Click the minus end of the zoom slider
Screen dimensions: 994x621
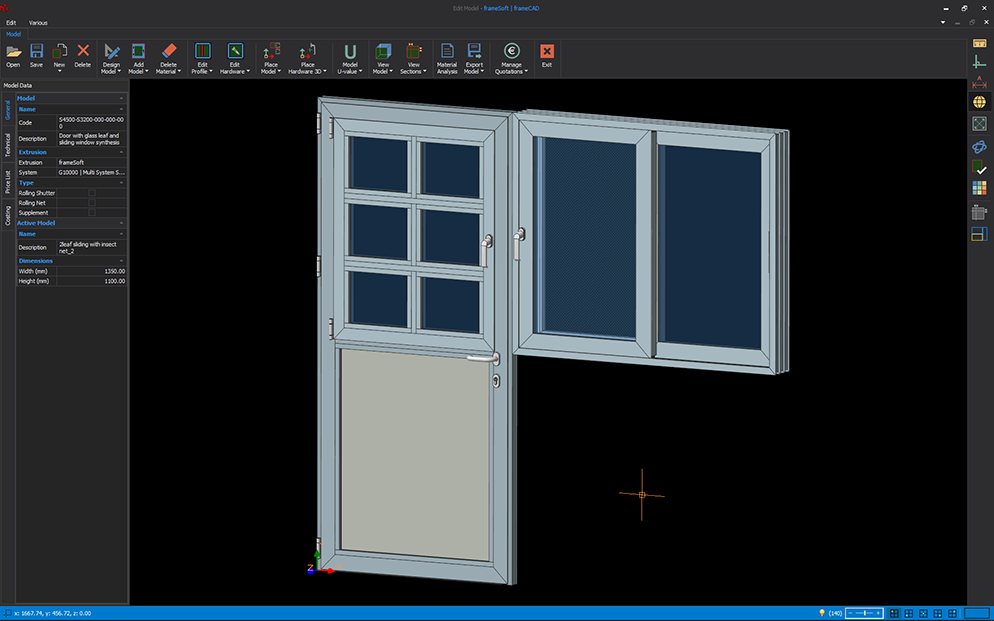point(850,613)
